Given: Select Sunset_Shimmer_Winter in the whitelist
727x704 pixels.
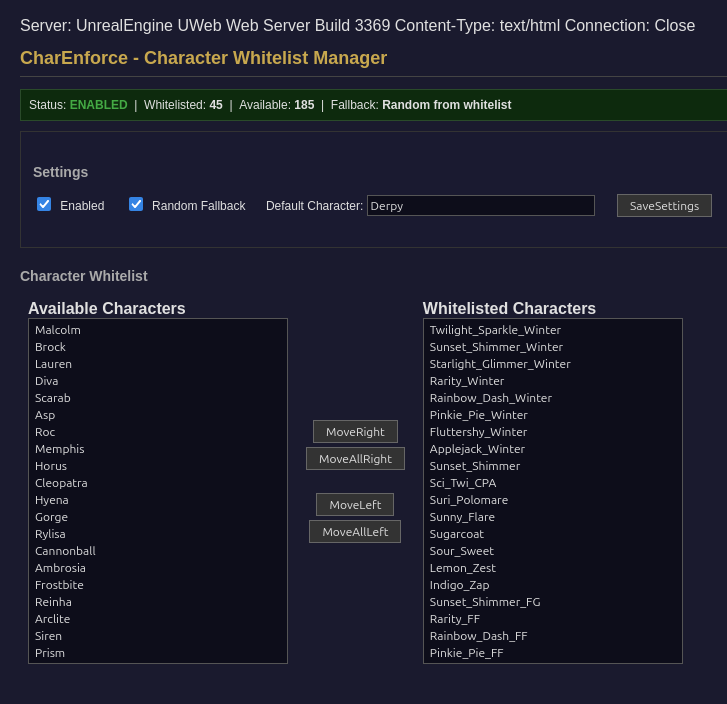Looking at the screenshot, I should click(553, 347).
